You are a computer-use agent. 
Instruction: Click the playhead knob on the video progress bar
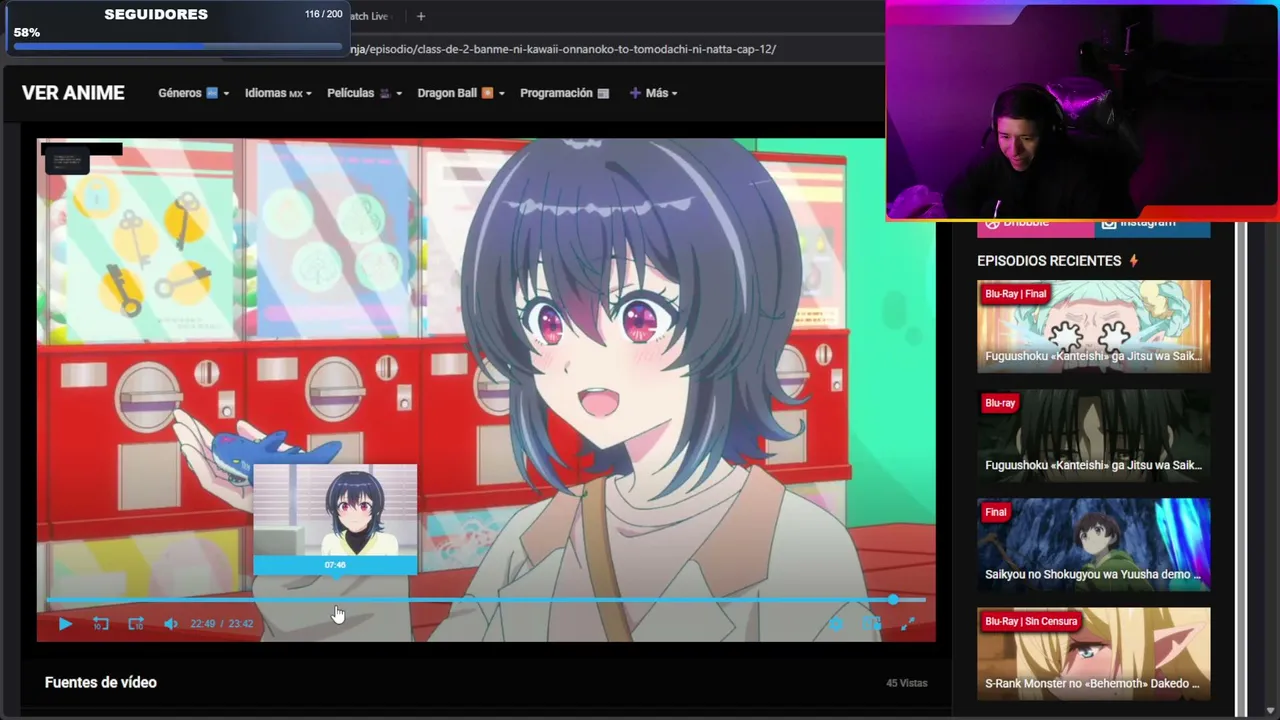pyautogui.click(x=893, y=600)
